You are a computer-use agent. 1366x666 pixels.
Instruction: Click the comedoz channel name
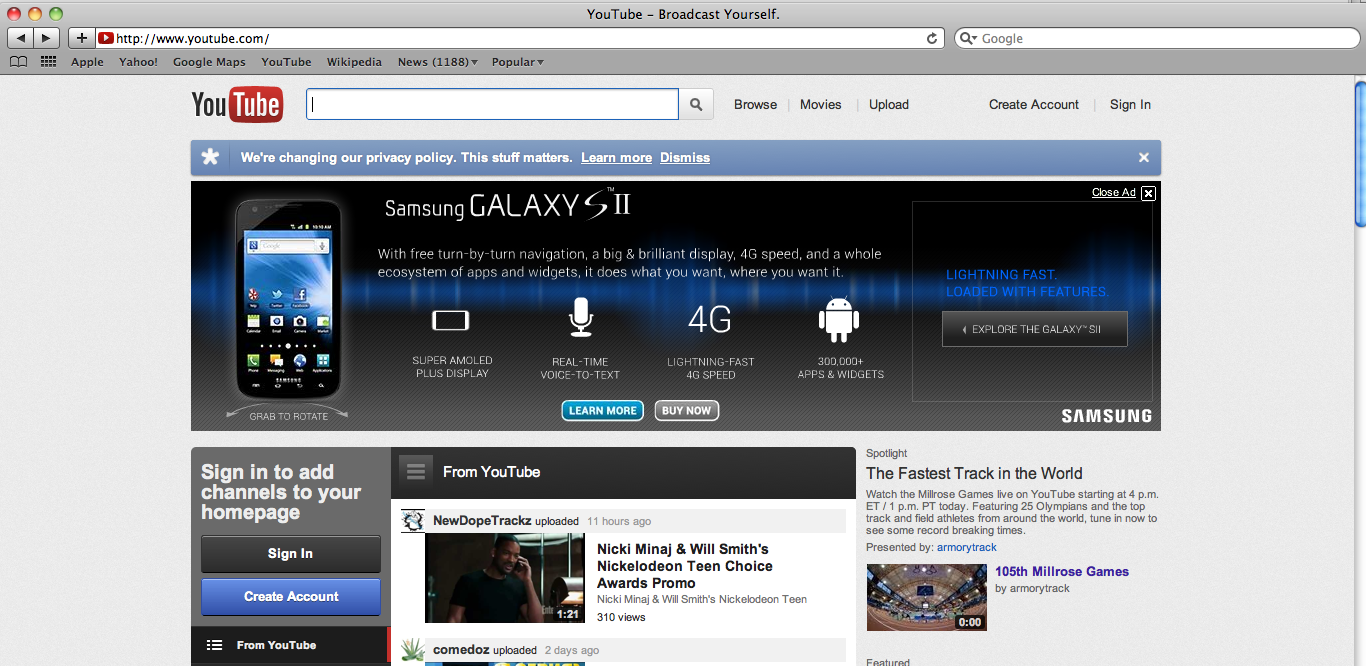461,650
